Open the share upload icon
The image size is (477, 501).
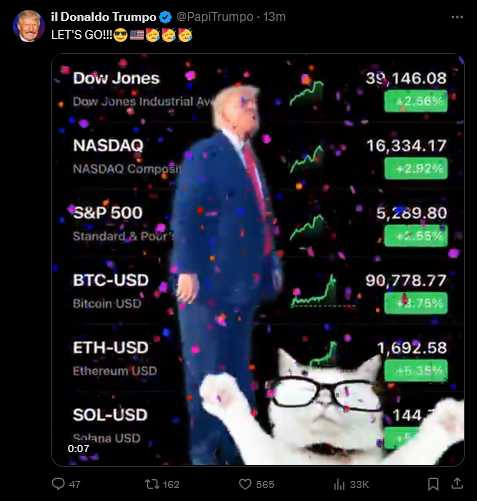[457, 484]
